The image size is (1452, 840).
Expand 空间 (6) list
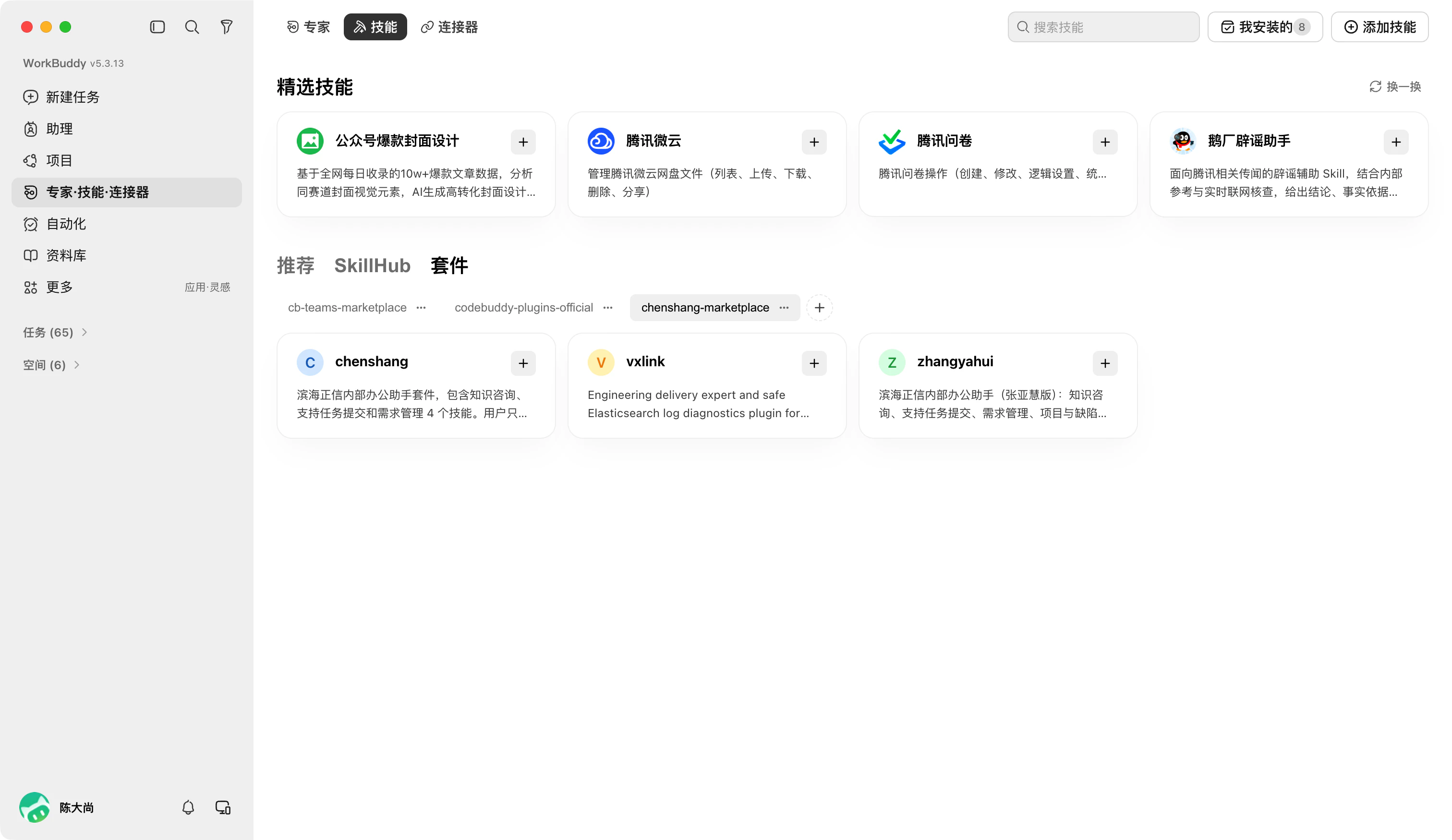click(51, 365)
